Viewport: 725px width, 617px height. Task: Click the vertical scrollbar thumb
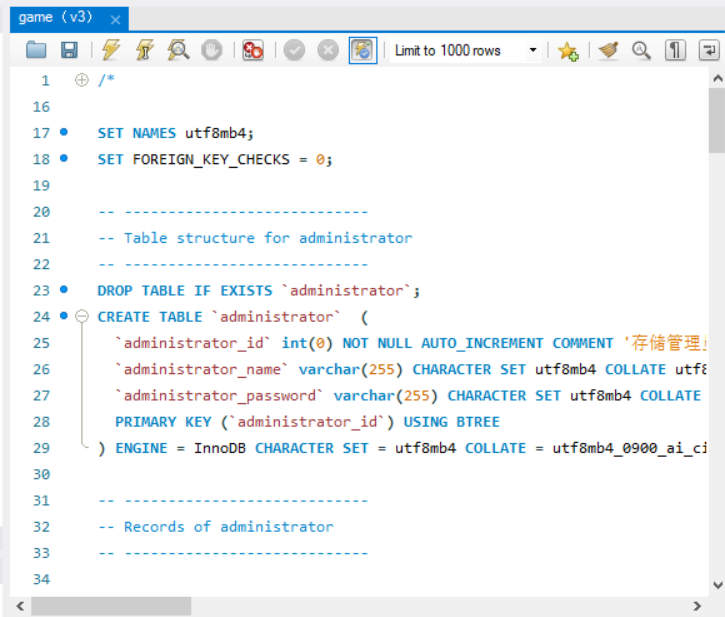(717, 120)
